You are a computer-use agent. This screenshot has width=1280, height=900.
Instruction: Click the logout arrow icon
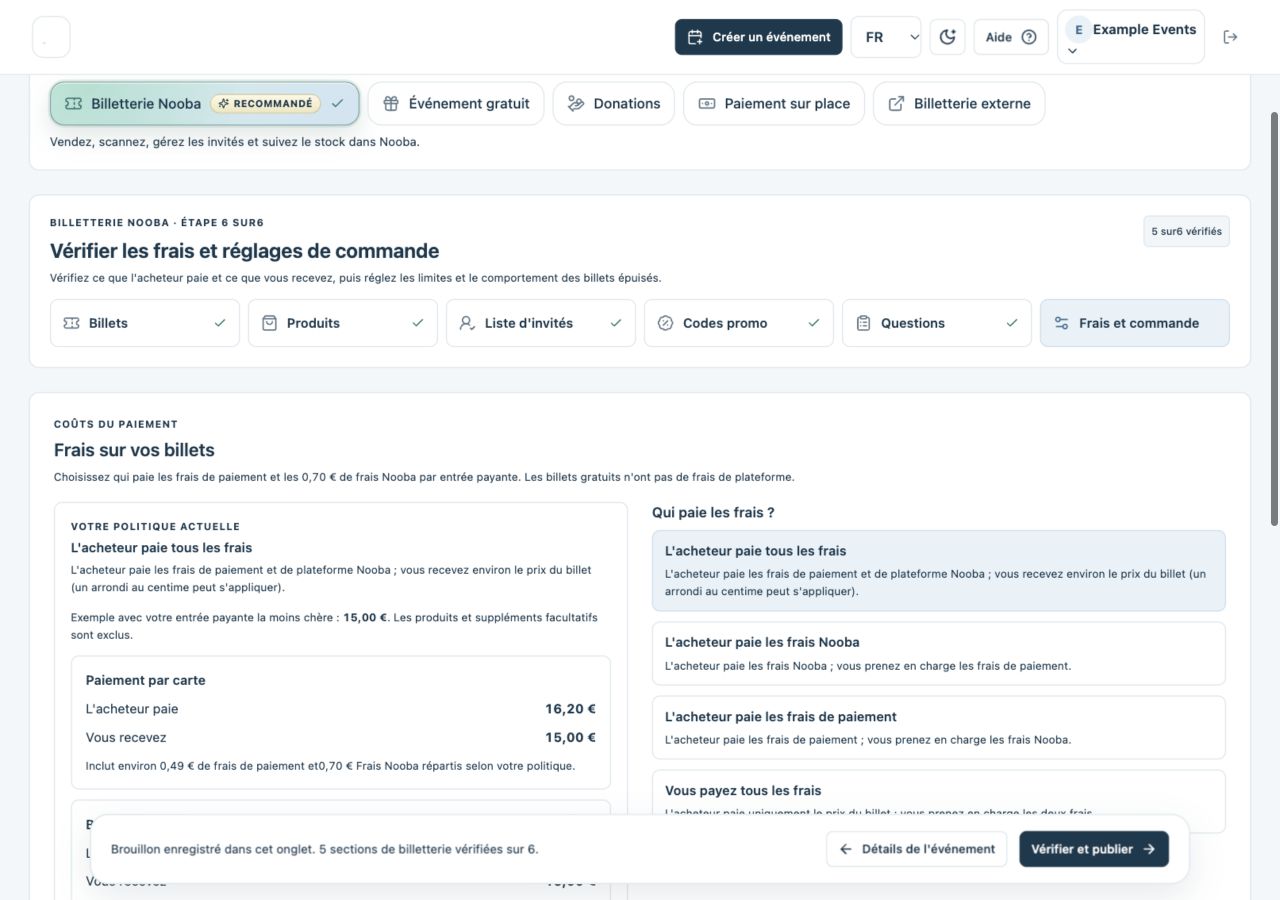click(1230, 37)
